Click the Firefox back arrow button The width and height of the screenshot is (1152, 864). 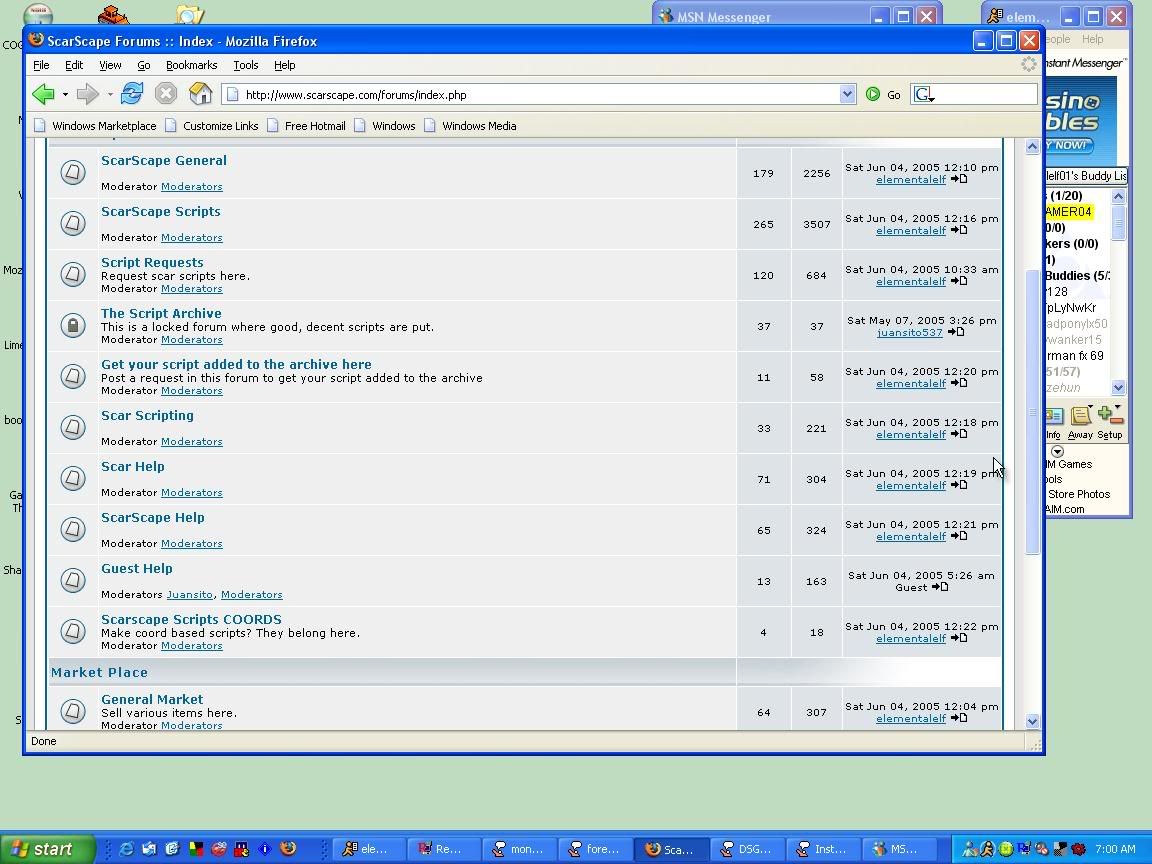(x=43, y=94)
